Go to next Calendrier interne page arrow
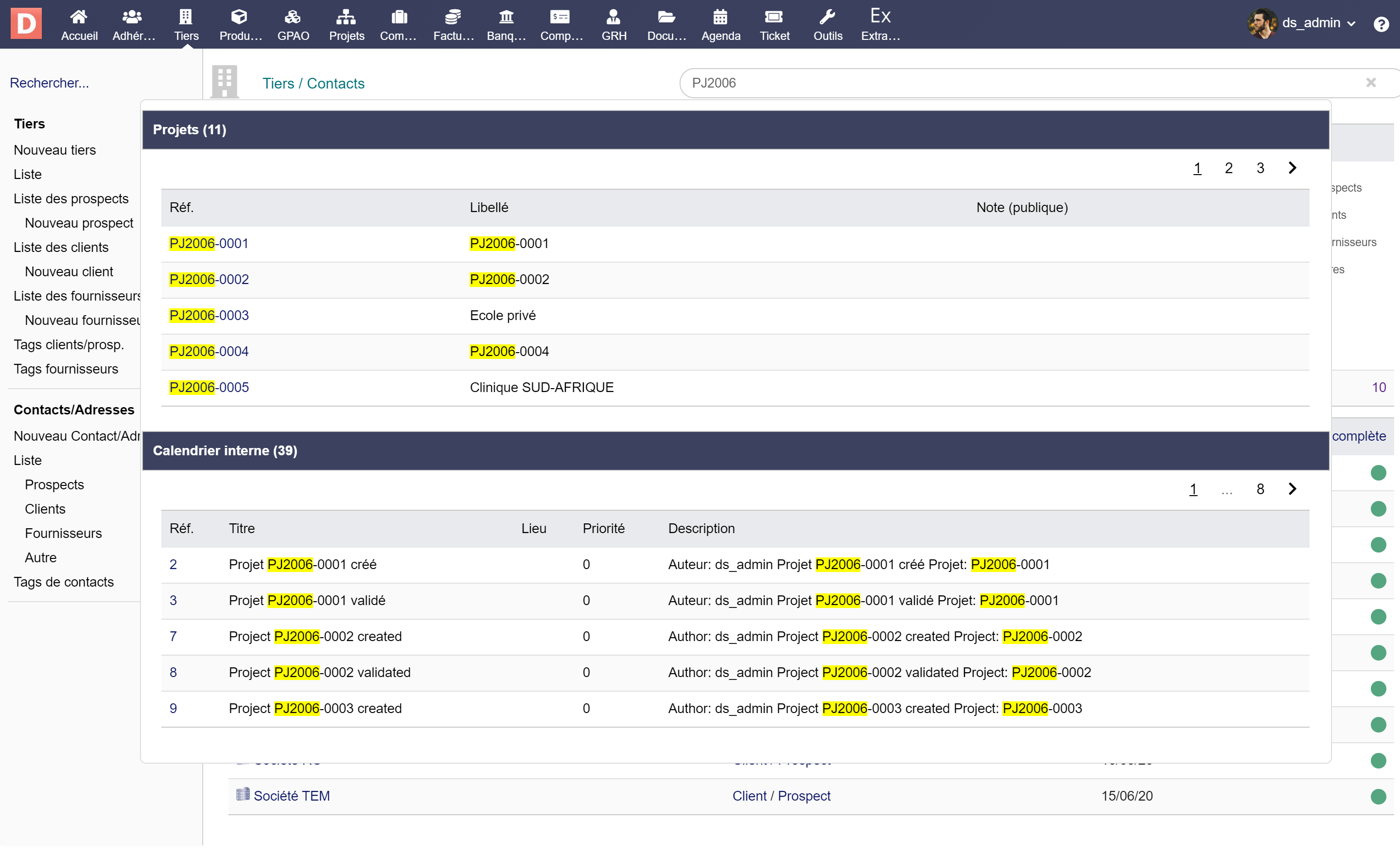 1292,489
